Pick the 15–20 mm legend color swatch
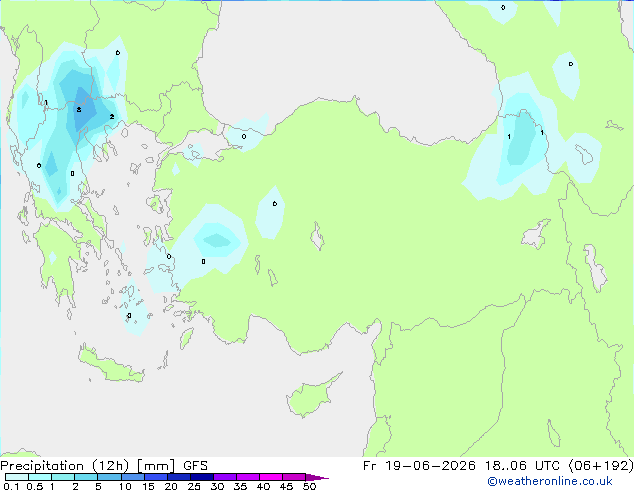The image size is (634, 490). [x=156, y=477]
